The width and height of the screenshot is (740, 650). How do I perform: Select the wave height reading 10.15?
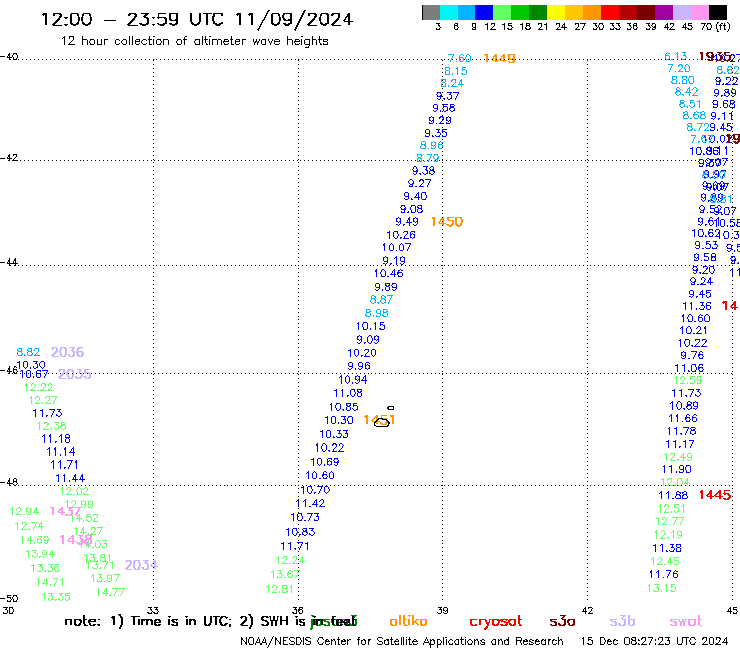click(370, 326)
